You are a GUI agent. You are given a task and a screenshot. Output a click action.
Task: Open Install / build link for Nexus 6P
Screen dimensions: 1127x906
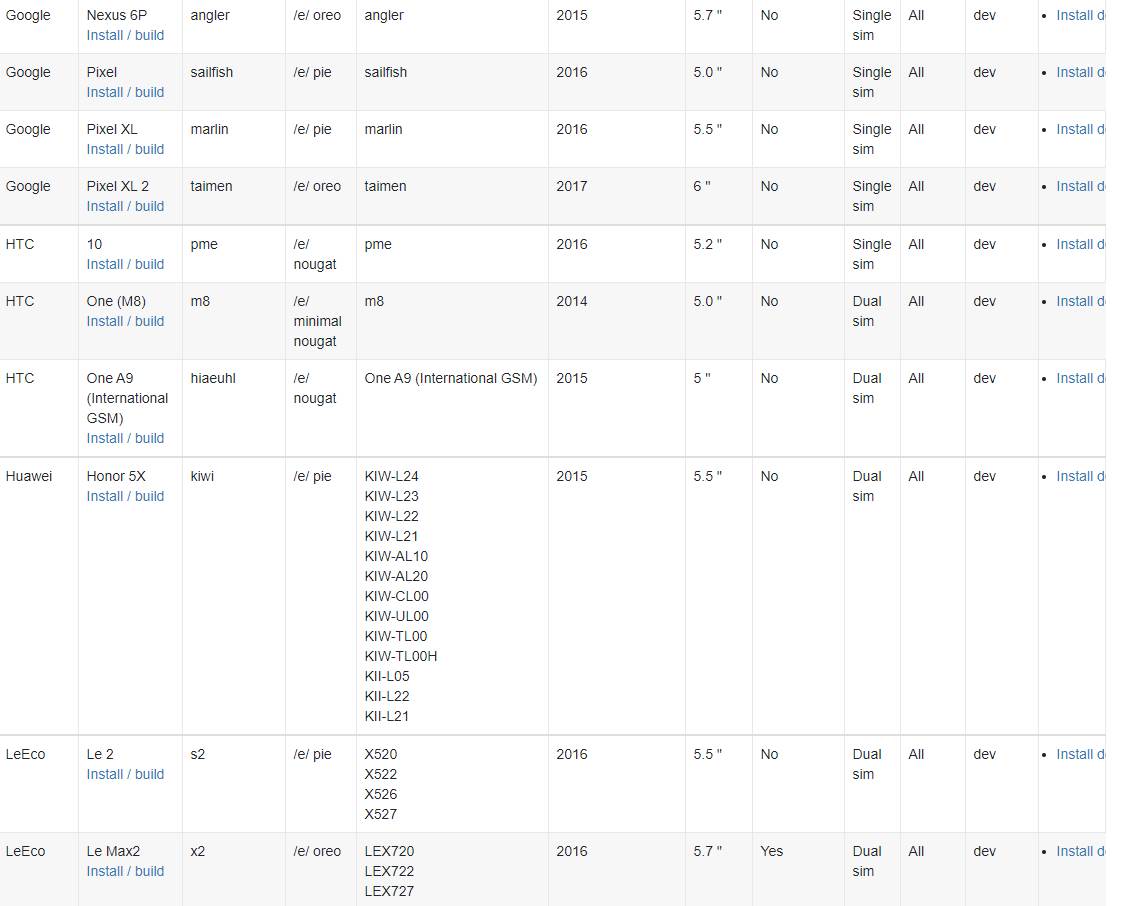125,35
